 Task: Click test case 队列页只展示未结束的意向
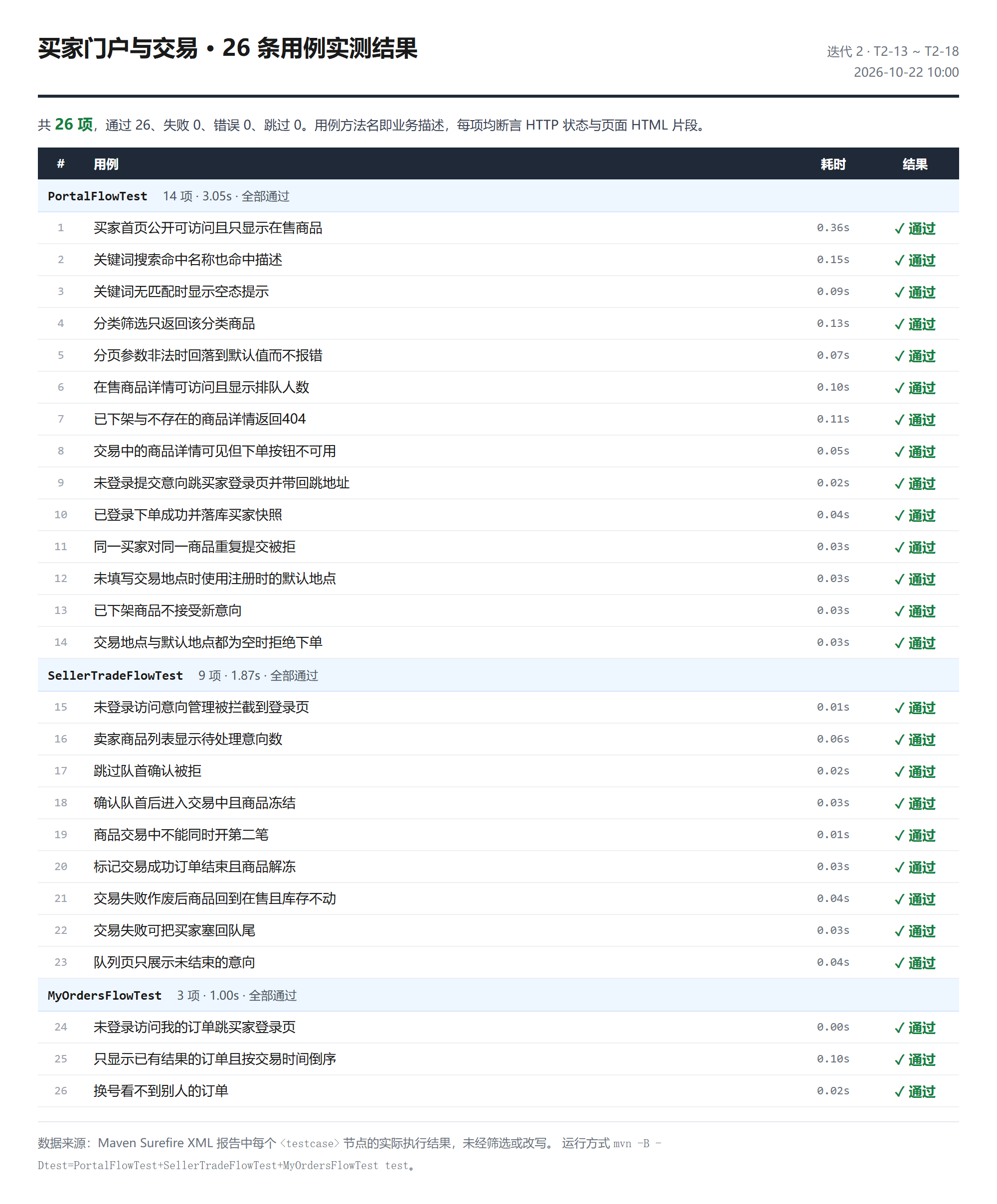coord(174,963)
